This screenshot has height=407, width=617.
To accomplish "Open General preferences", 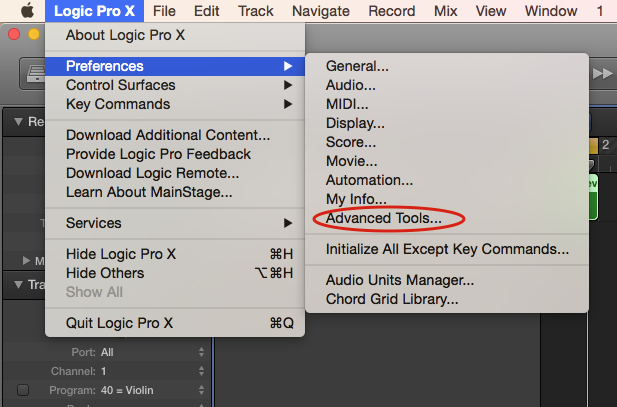I will pos(447,66).
